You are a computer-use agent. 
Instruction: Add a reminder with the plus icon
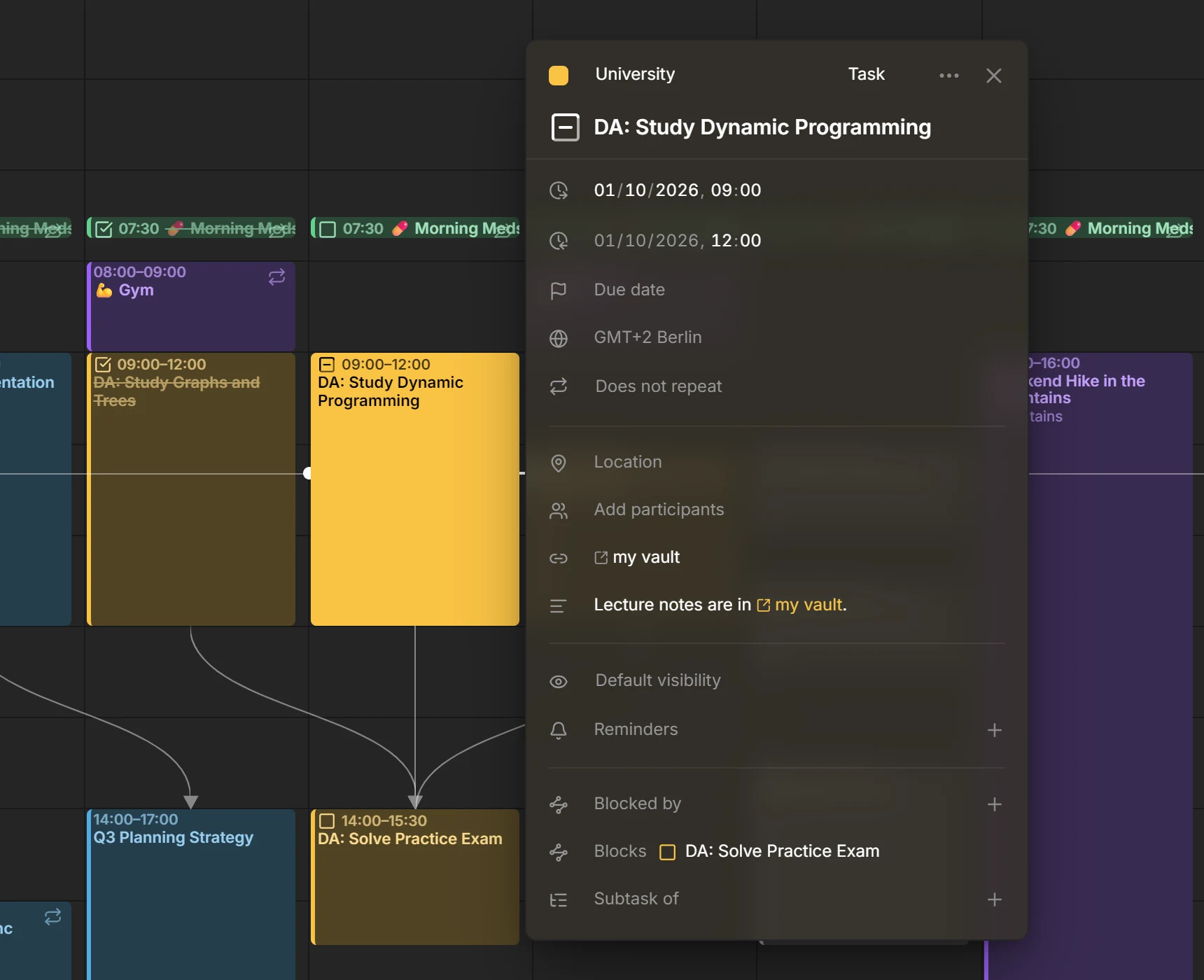coord(994,730)
